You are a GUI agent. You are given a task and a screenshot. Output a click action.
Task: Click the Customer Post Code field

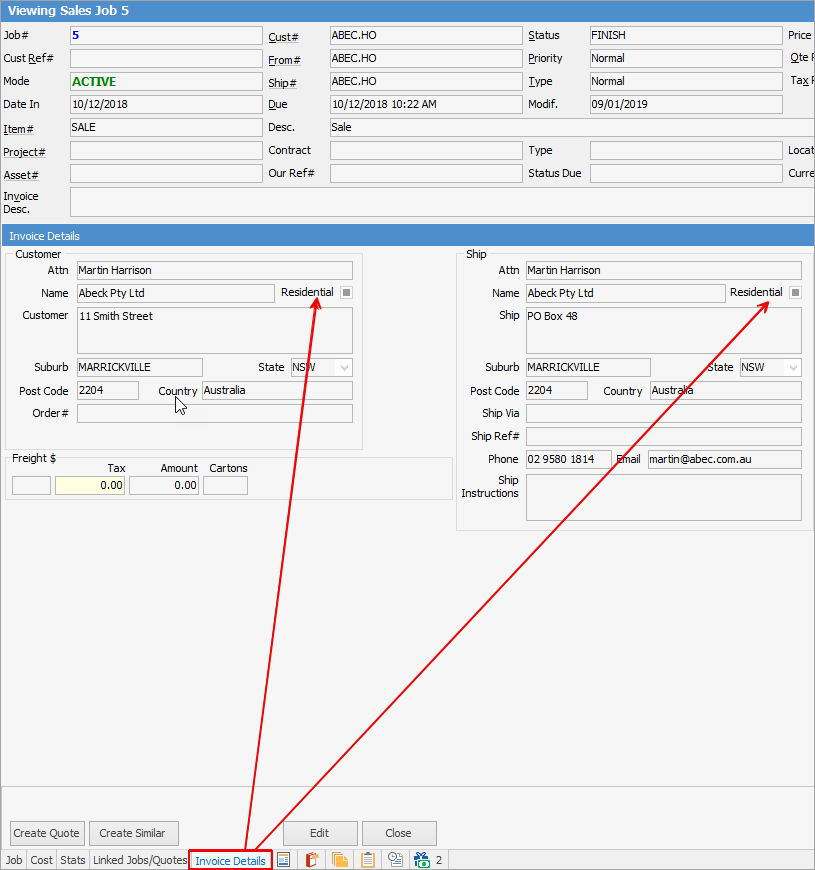108,391
